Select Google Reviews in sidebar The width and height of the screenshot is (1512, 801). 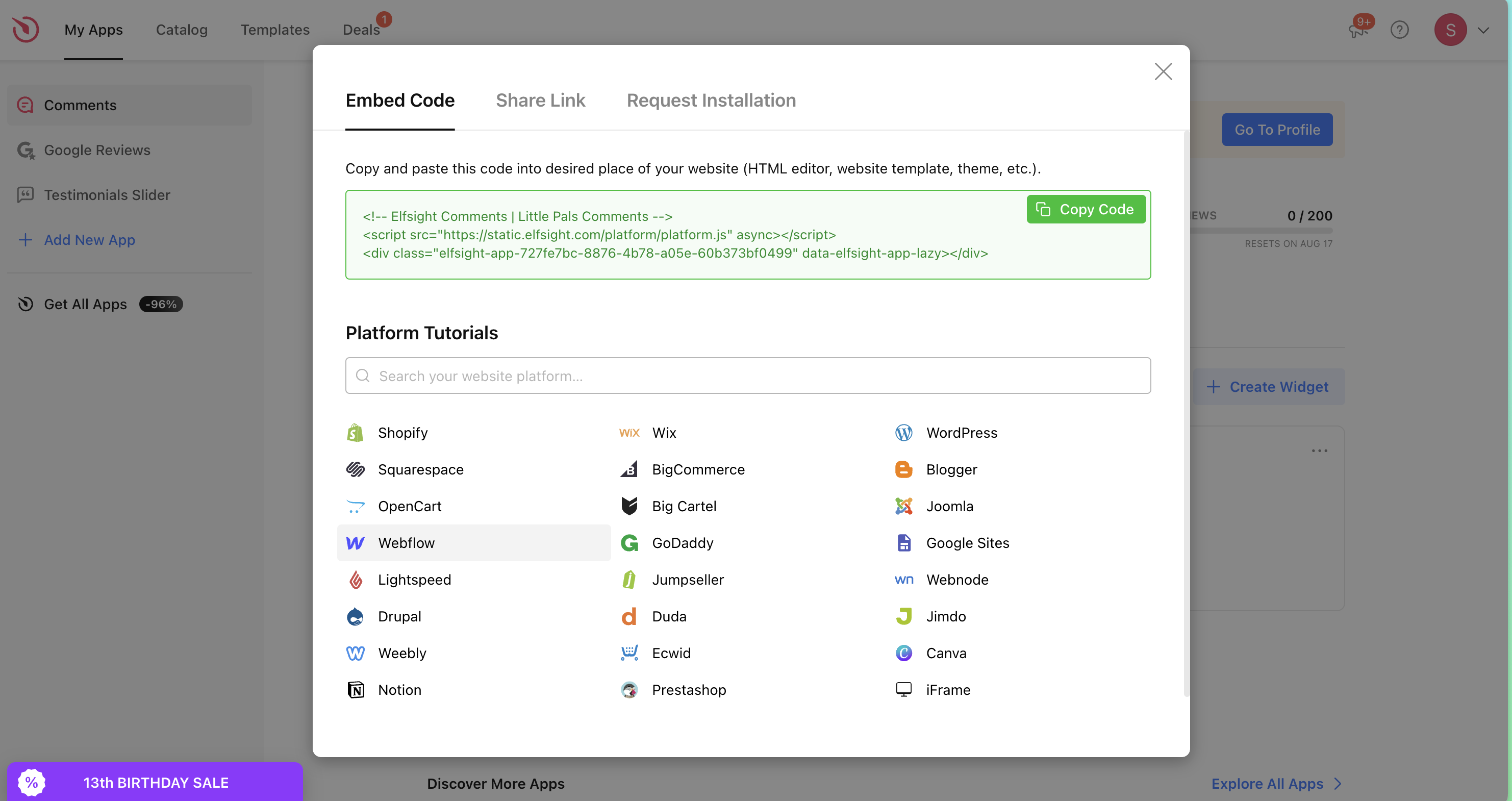coord(97,150)
